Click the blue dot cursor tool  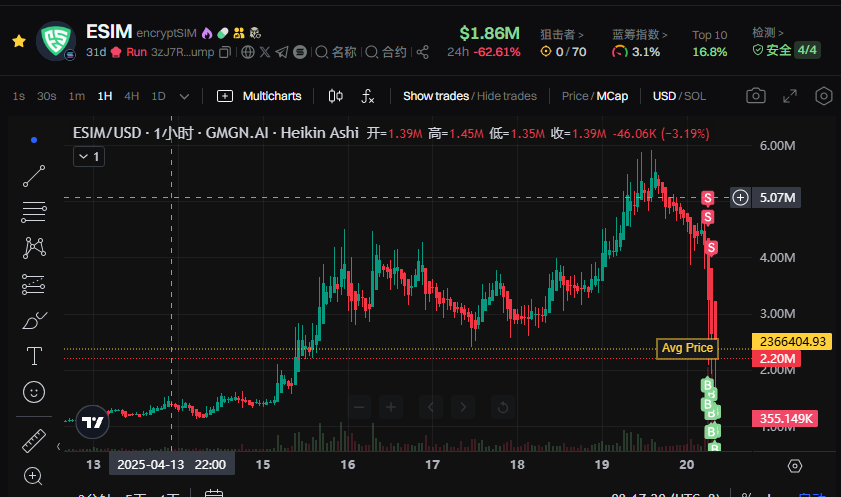click(34, 140)
